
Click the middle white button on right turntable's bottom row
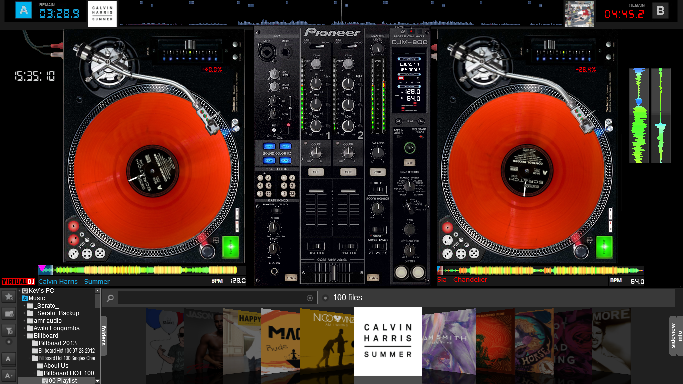461,253
